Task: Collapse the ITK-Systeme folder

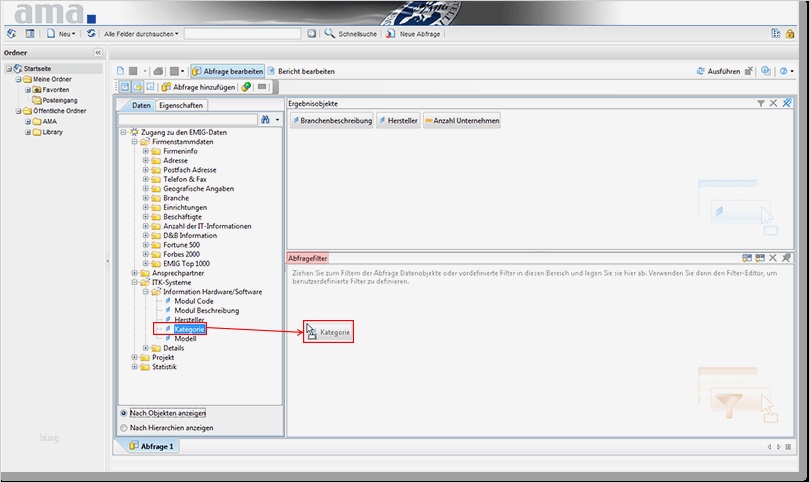Action: tap(134, 283)
